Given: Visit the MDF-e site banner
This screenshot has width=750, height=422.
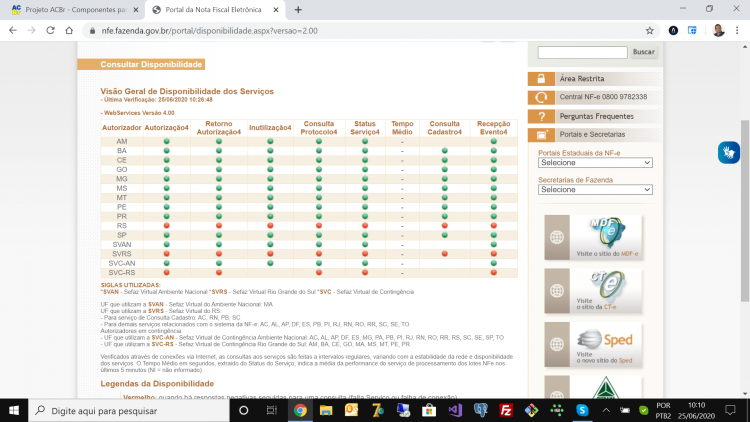Looking at the screenshot, I should (x=594, y=237).
